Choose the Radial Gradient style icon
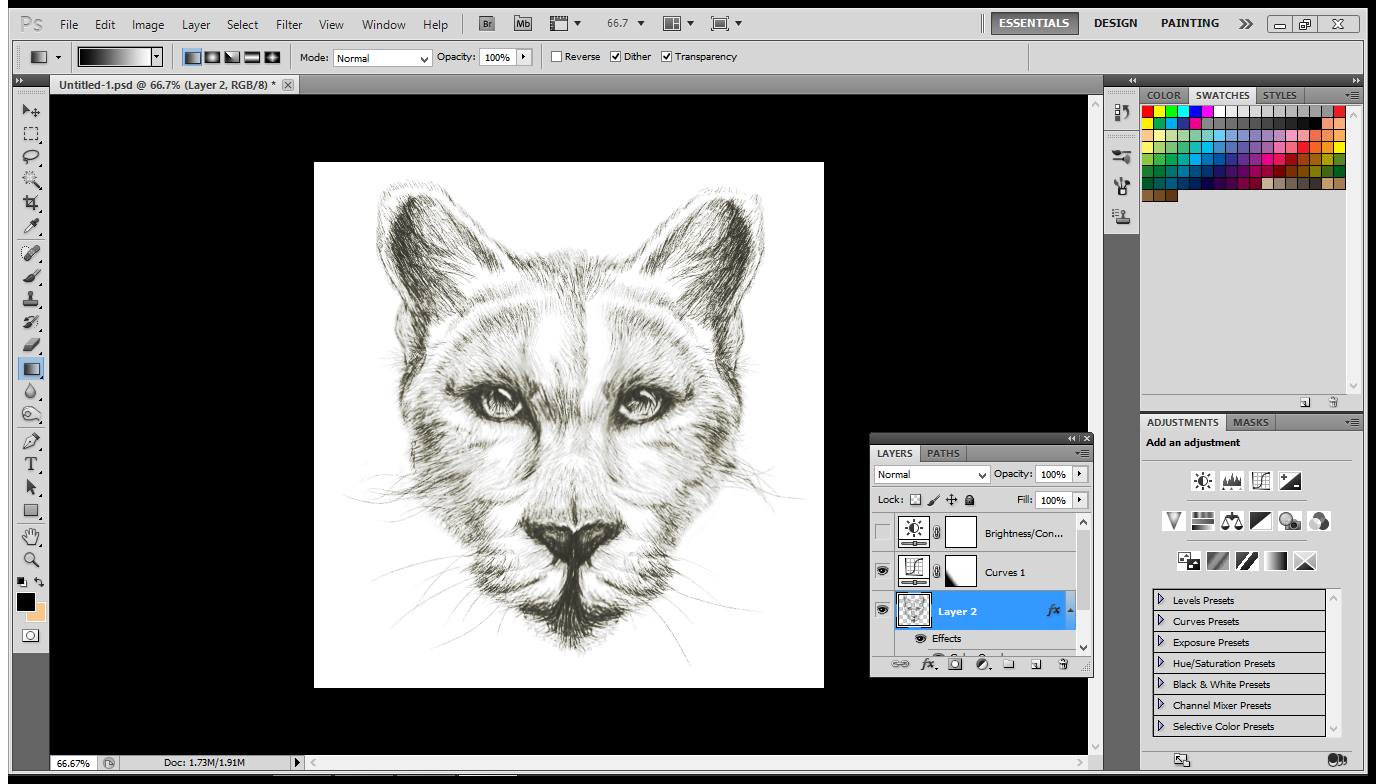Image resolution: width=1376 pixels, height=784 pixels. (x=212, y=57)
